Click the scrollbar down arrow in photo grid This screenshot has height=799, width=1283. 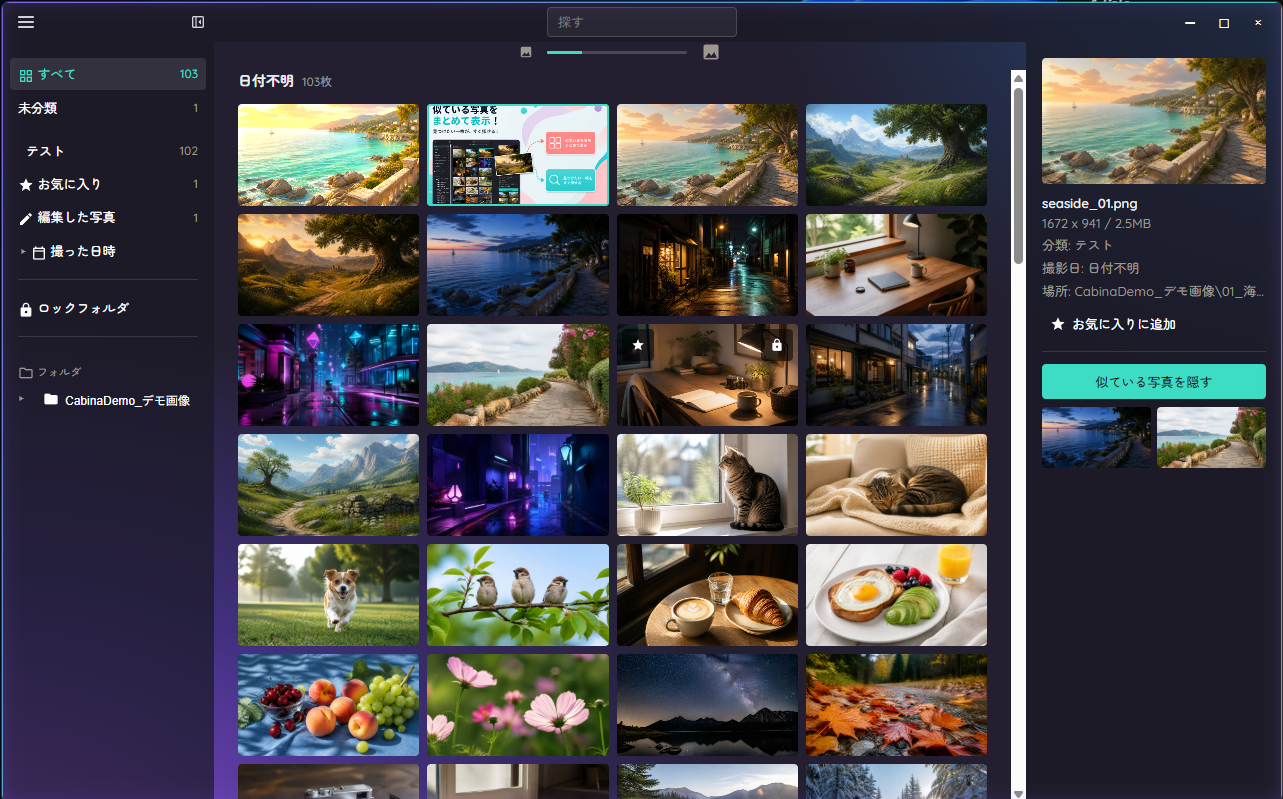1018,793
